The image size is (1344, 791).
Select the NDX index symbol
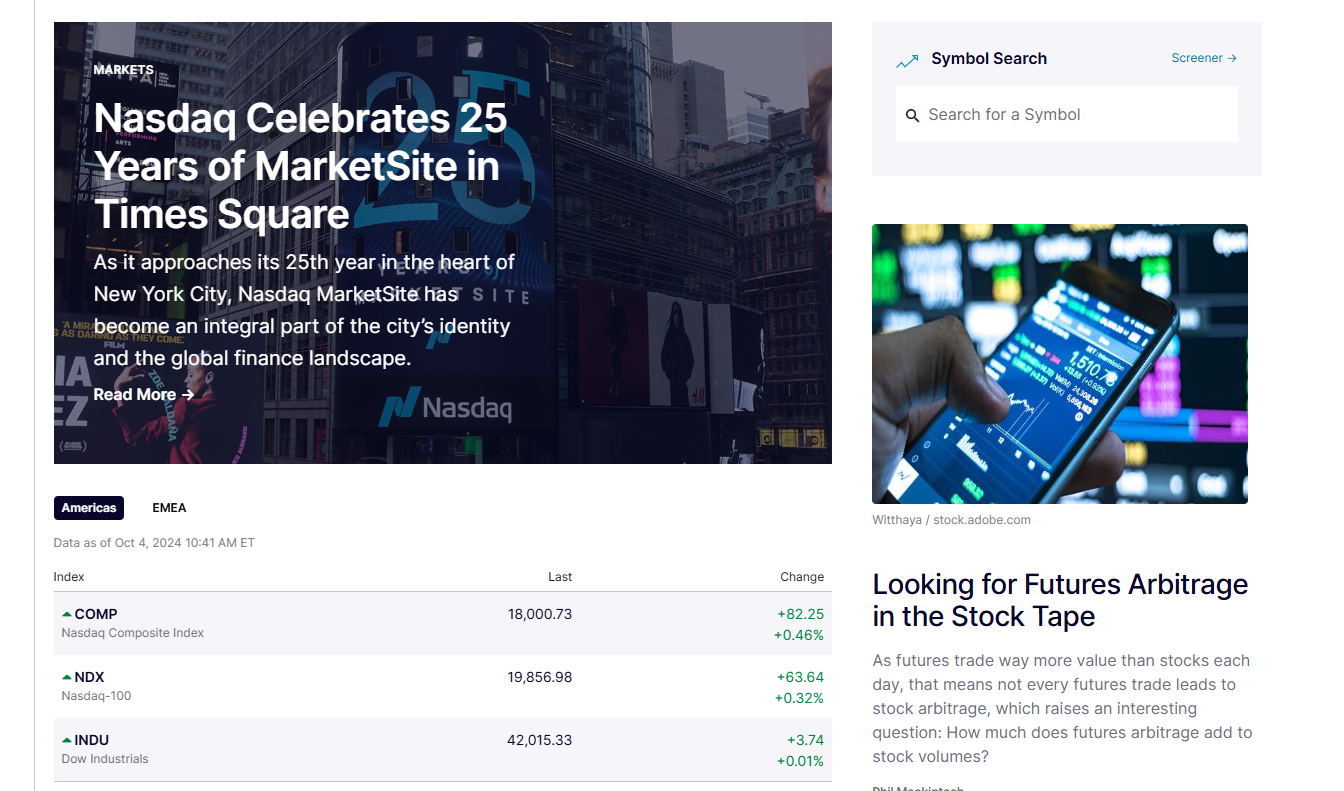89,677
